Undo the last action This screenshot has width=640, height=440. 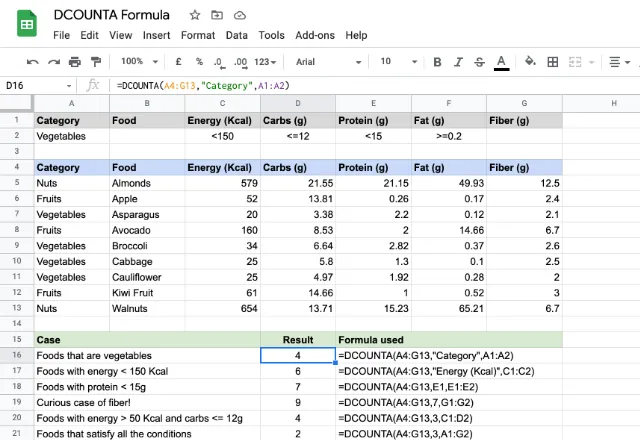(32, 62)
